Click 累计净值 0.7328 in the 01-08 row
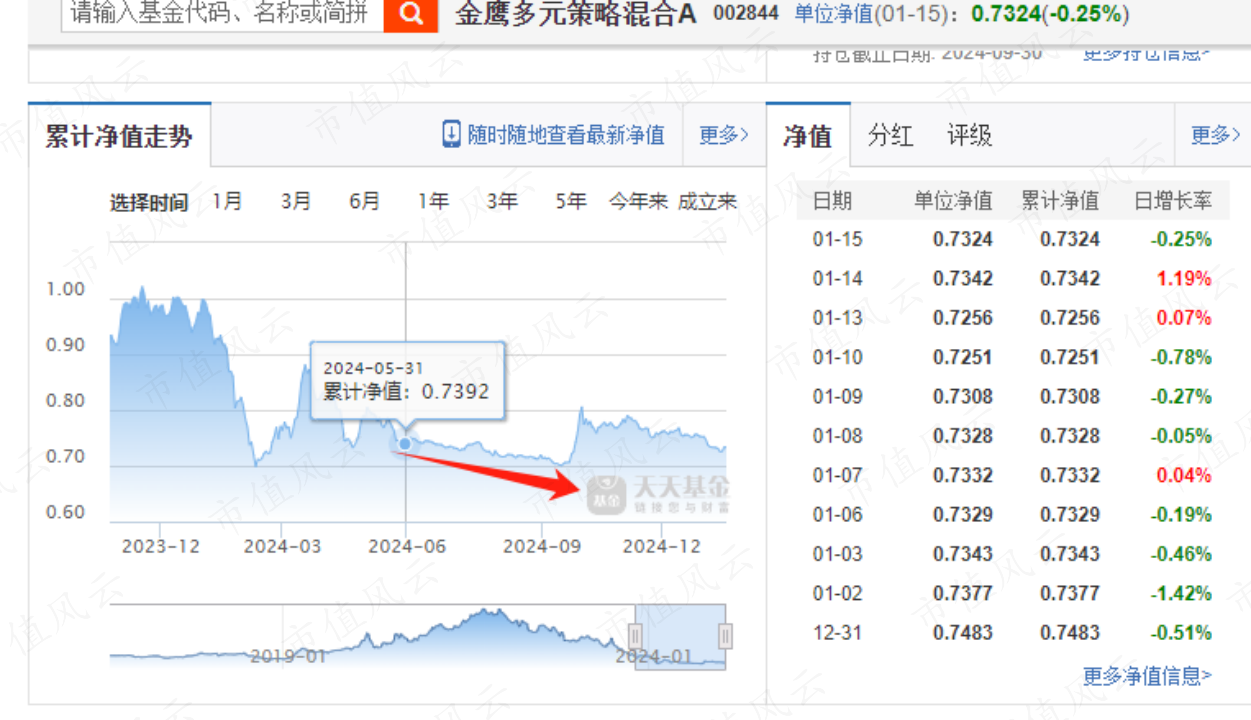This screenshot has width=1251, height=720. click(1070, 436)
